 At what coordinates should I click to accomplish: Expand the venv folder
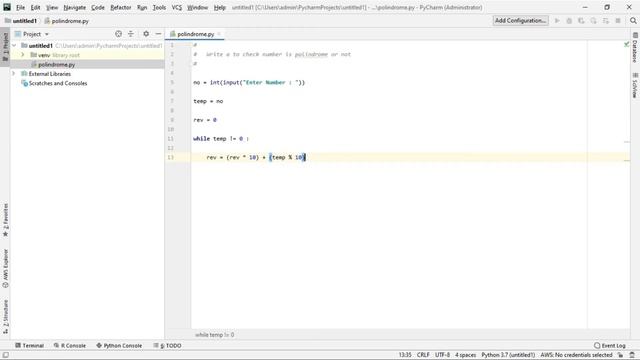pyautogui.click(x=23, y=55)
